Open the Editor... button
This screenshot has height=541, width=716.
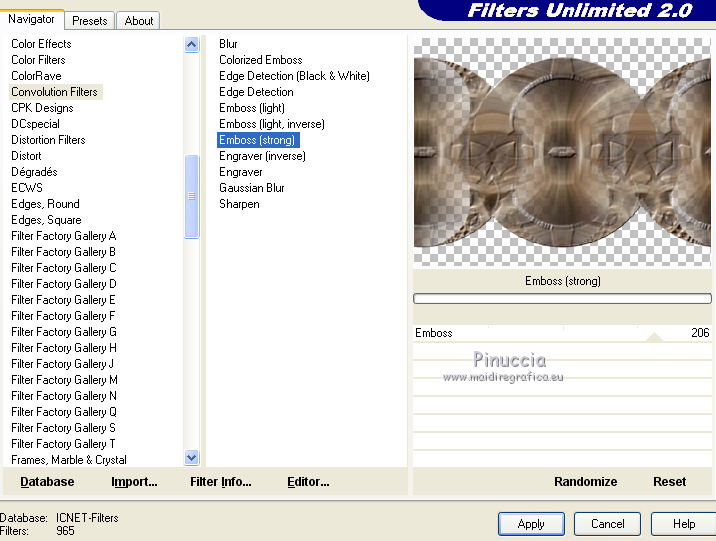tap(308, 482)
